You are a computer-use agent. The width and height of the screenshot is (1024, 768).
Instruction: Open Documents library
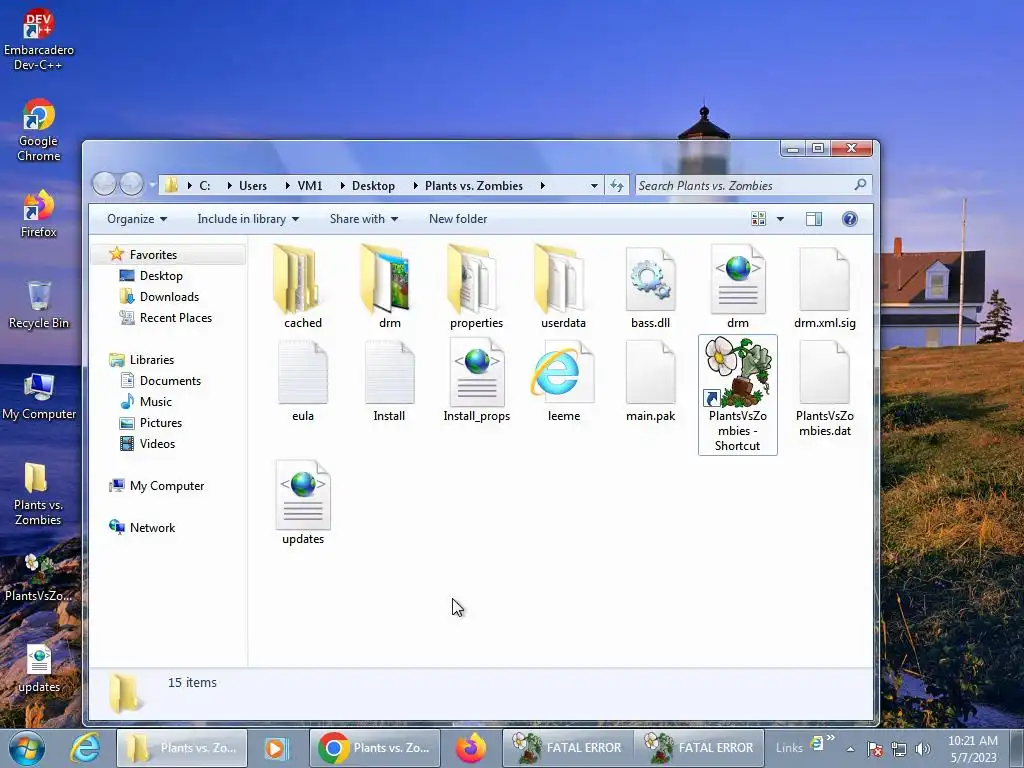pos(170,381)
